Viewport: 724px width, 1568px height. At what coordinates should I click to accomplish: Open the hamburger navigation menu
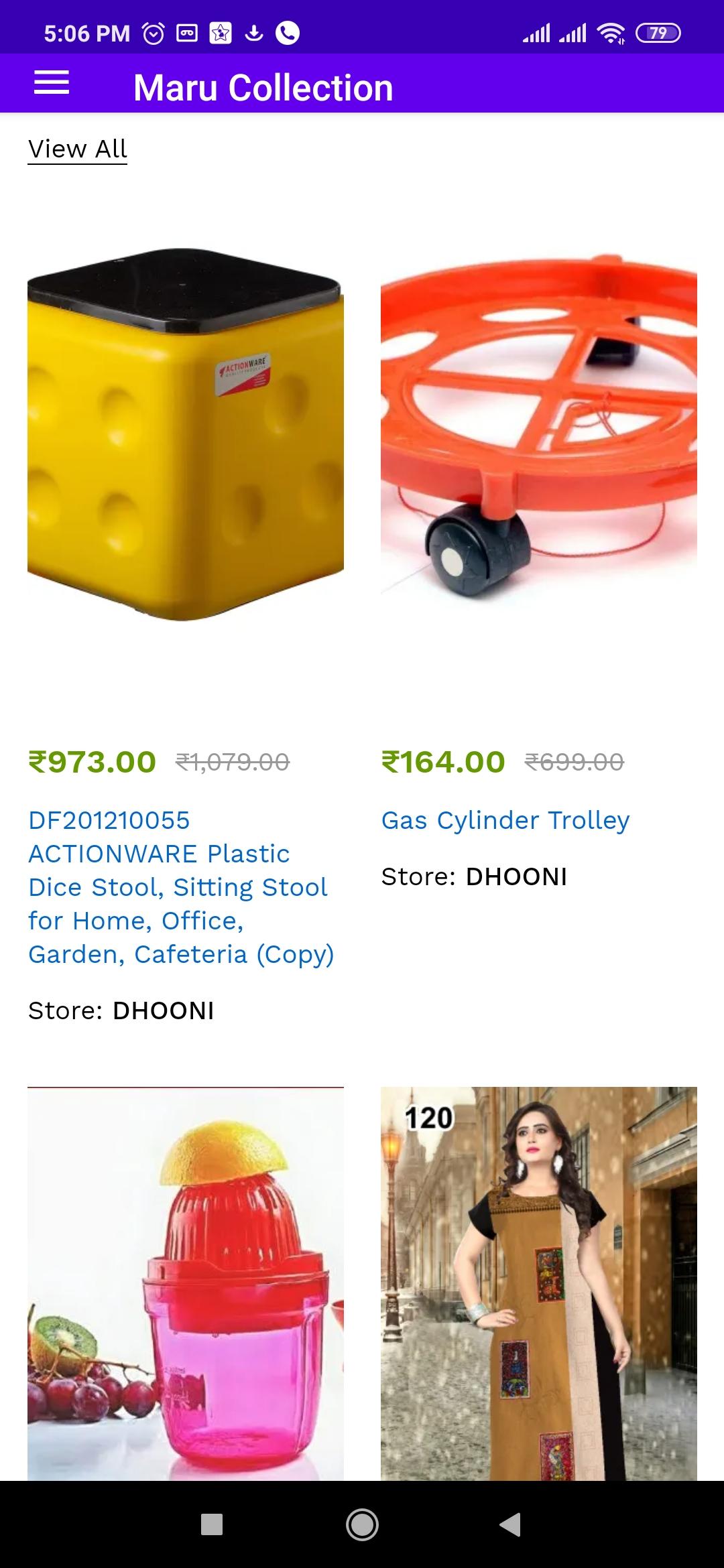coord(52,83)
